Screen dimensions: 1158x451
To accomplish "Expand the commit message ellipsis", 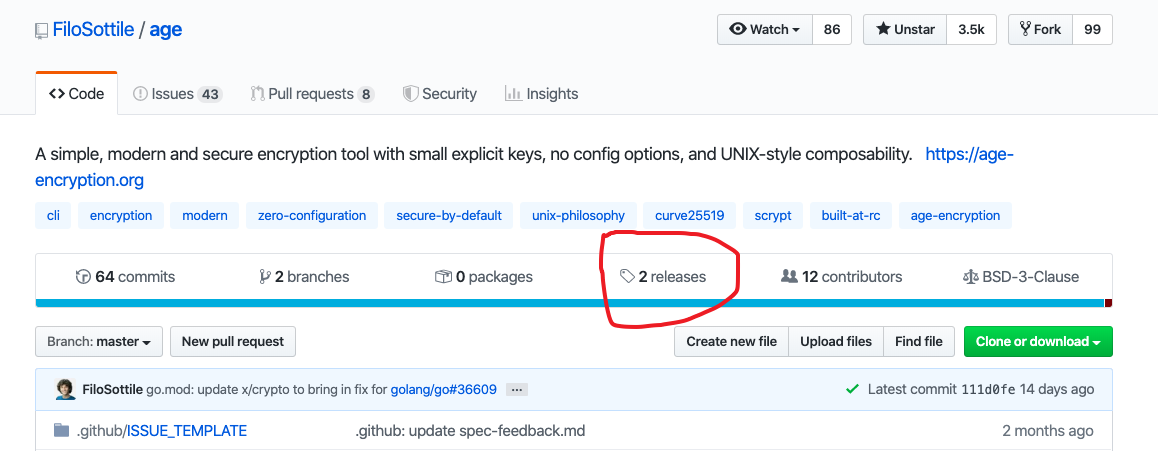I will click(x=517, y=389).
